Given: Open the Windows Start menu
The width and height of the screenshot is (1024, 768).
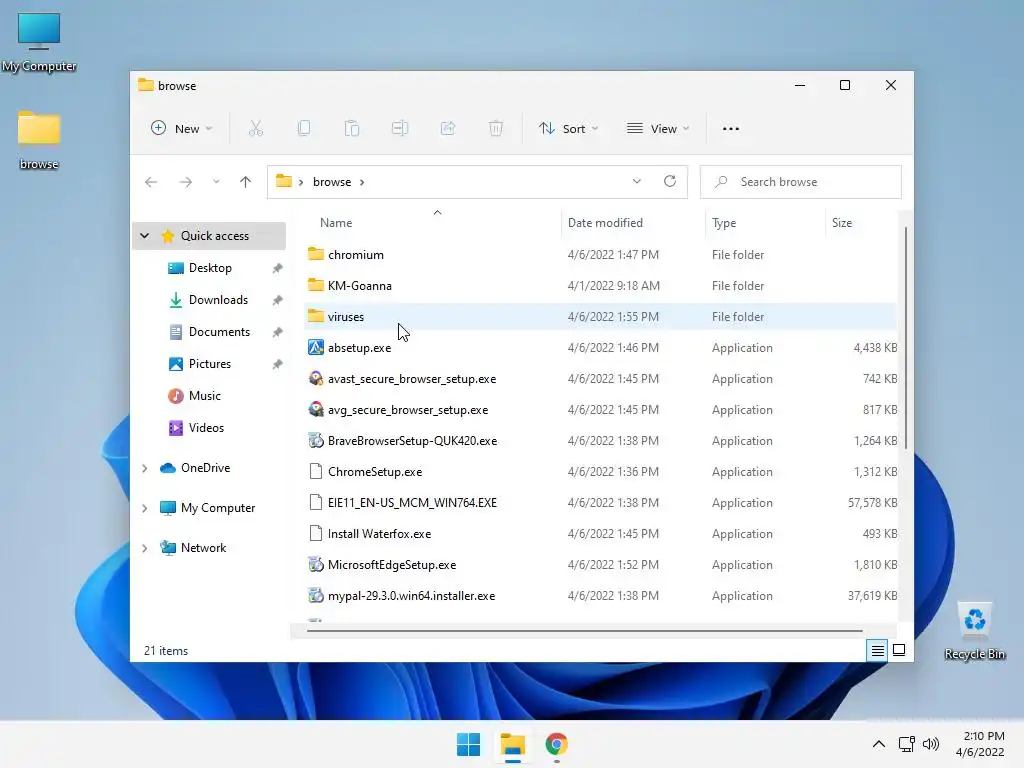Looking at the screenshot, I should point(468,744).
